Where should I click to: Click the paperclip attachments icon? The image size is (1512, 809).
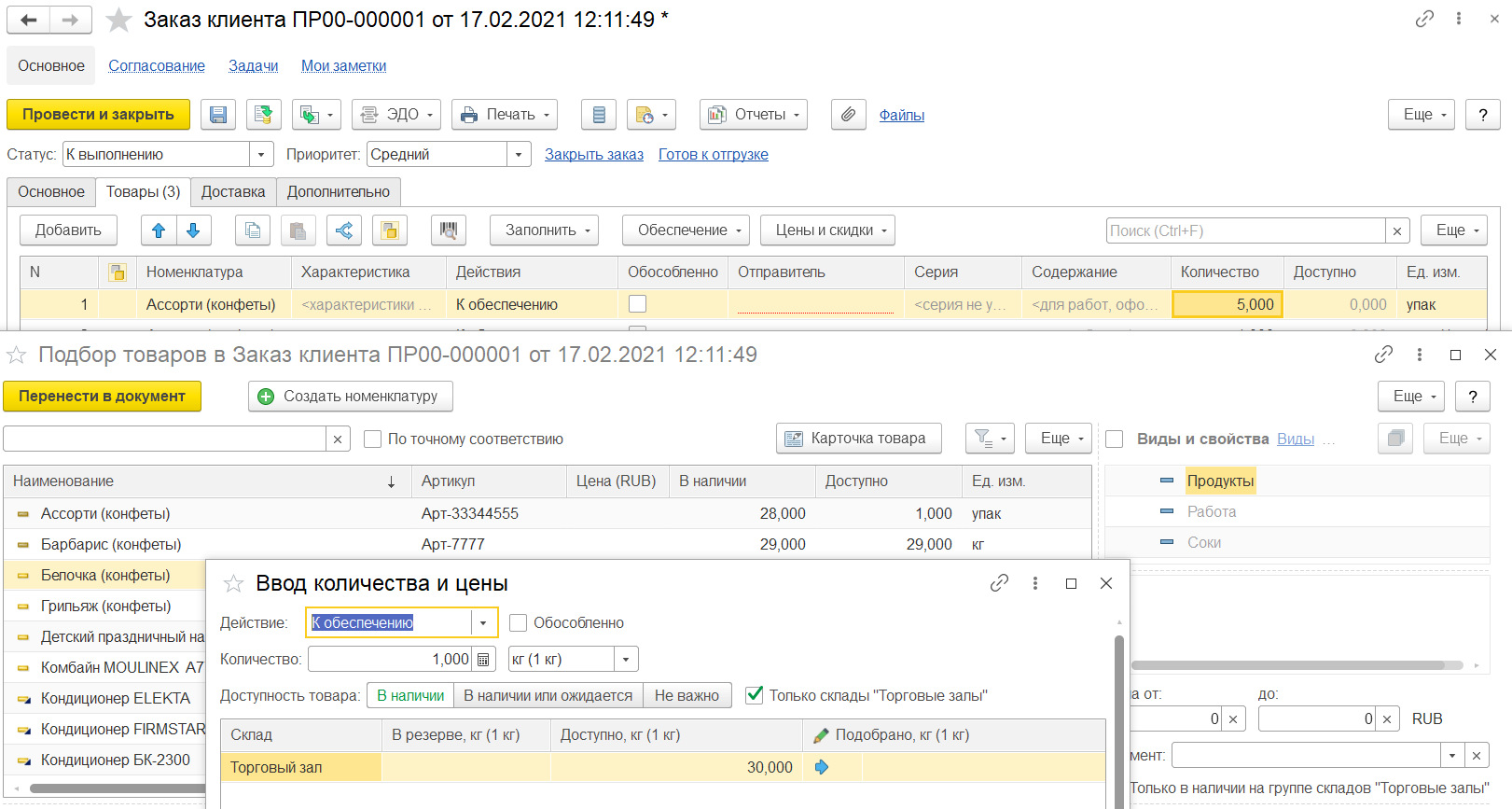[849, 115]
